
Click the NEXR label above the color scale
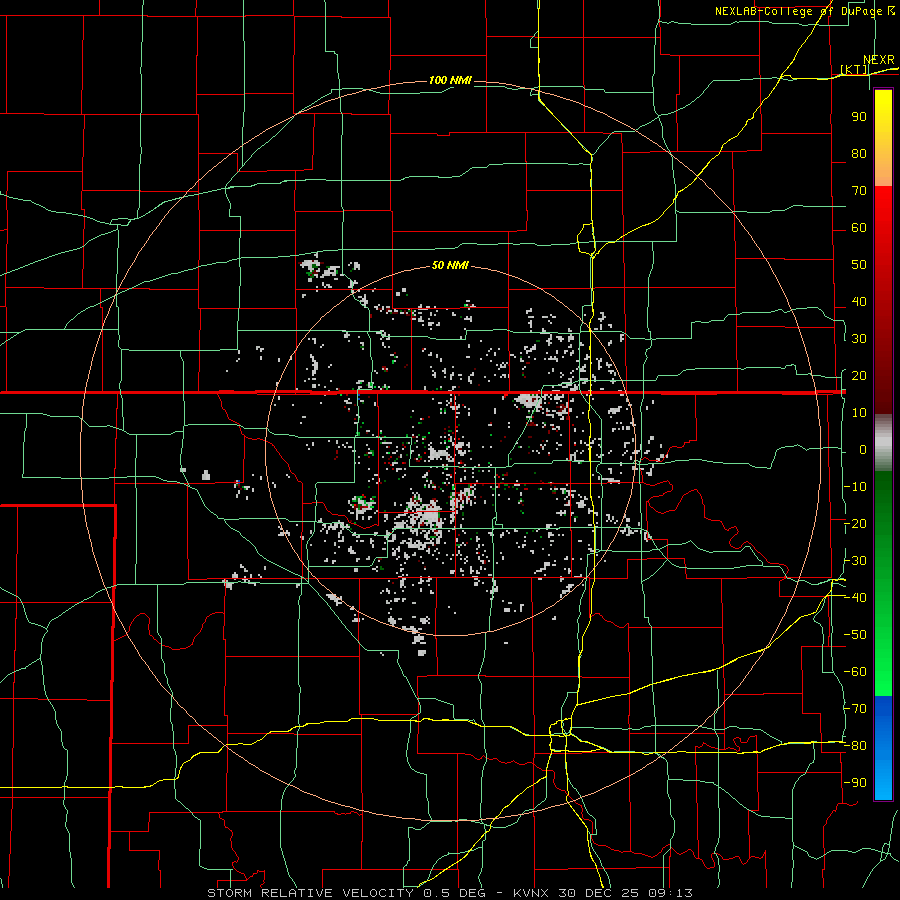(x=879, y=60)
